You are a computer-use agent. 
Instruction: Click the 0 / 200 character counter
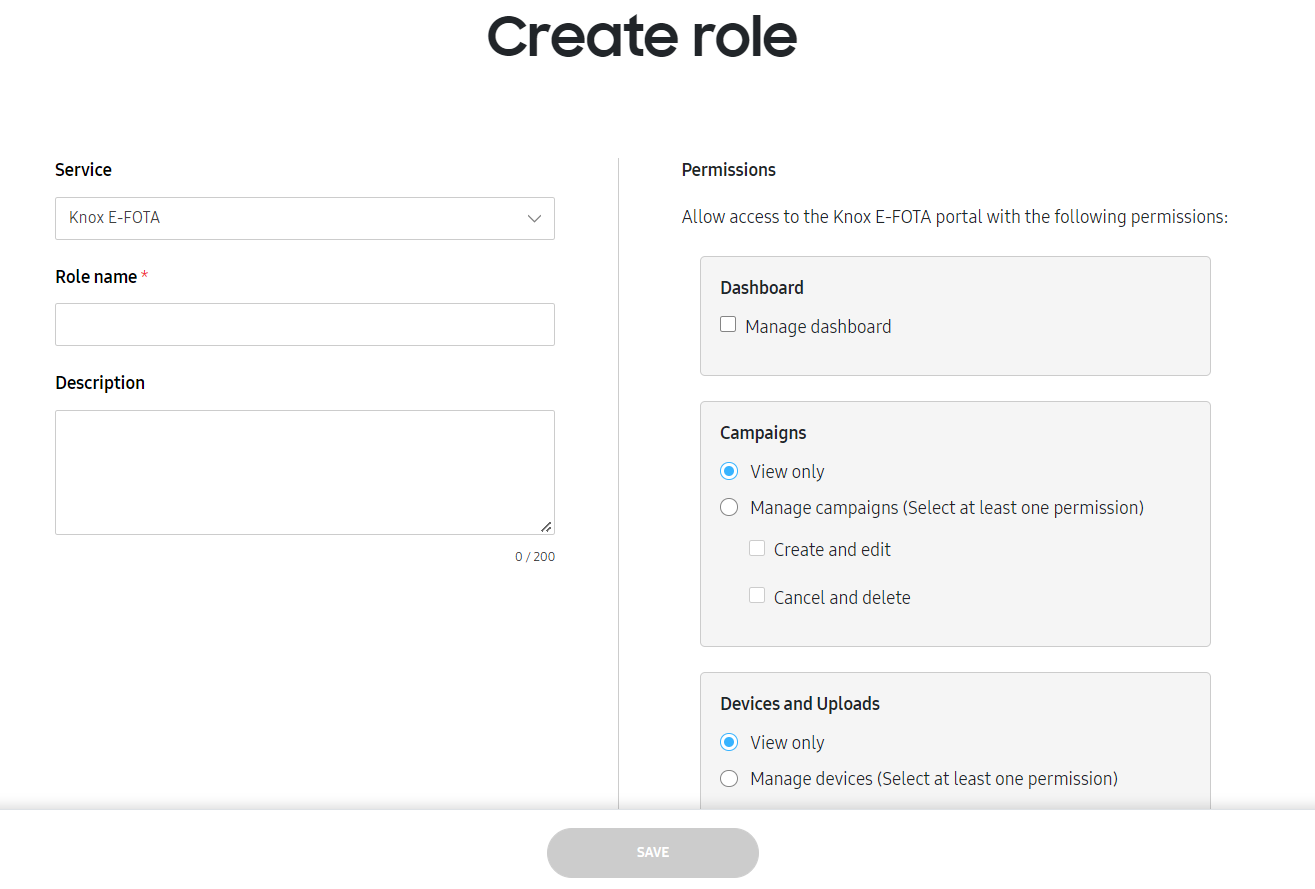[535, 557]
